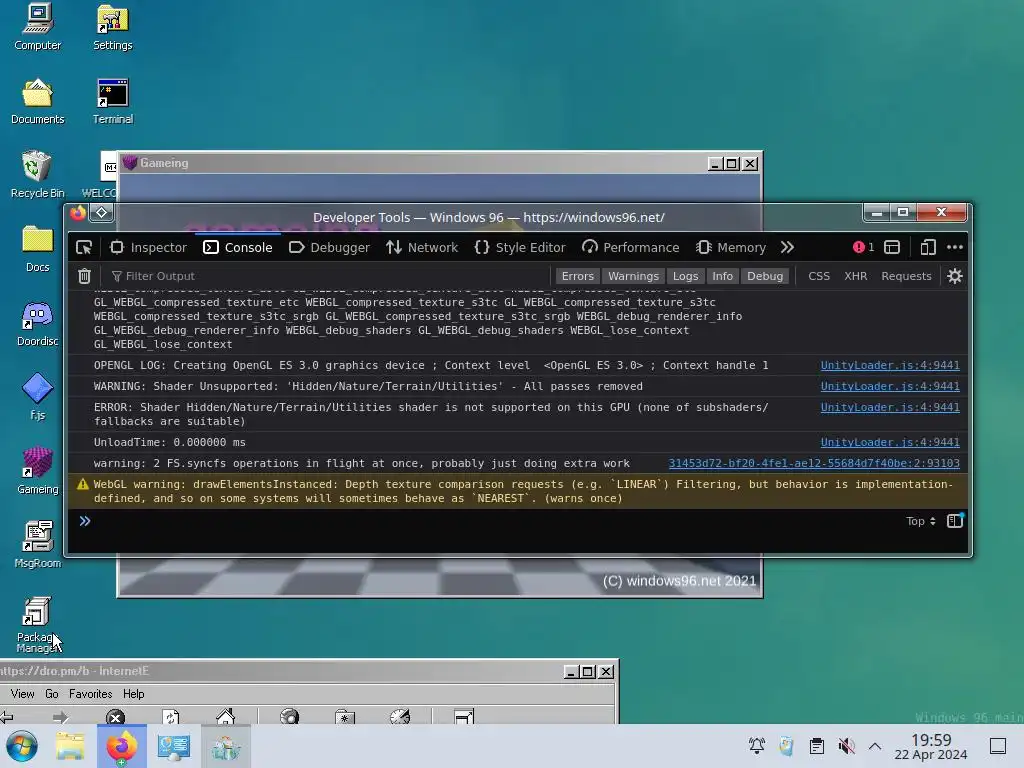Open the Package Manager desktop shortcut
Viewport: 1024px width, 768px height.
pos(37,625)
